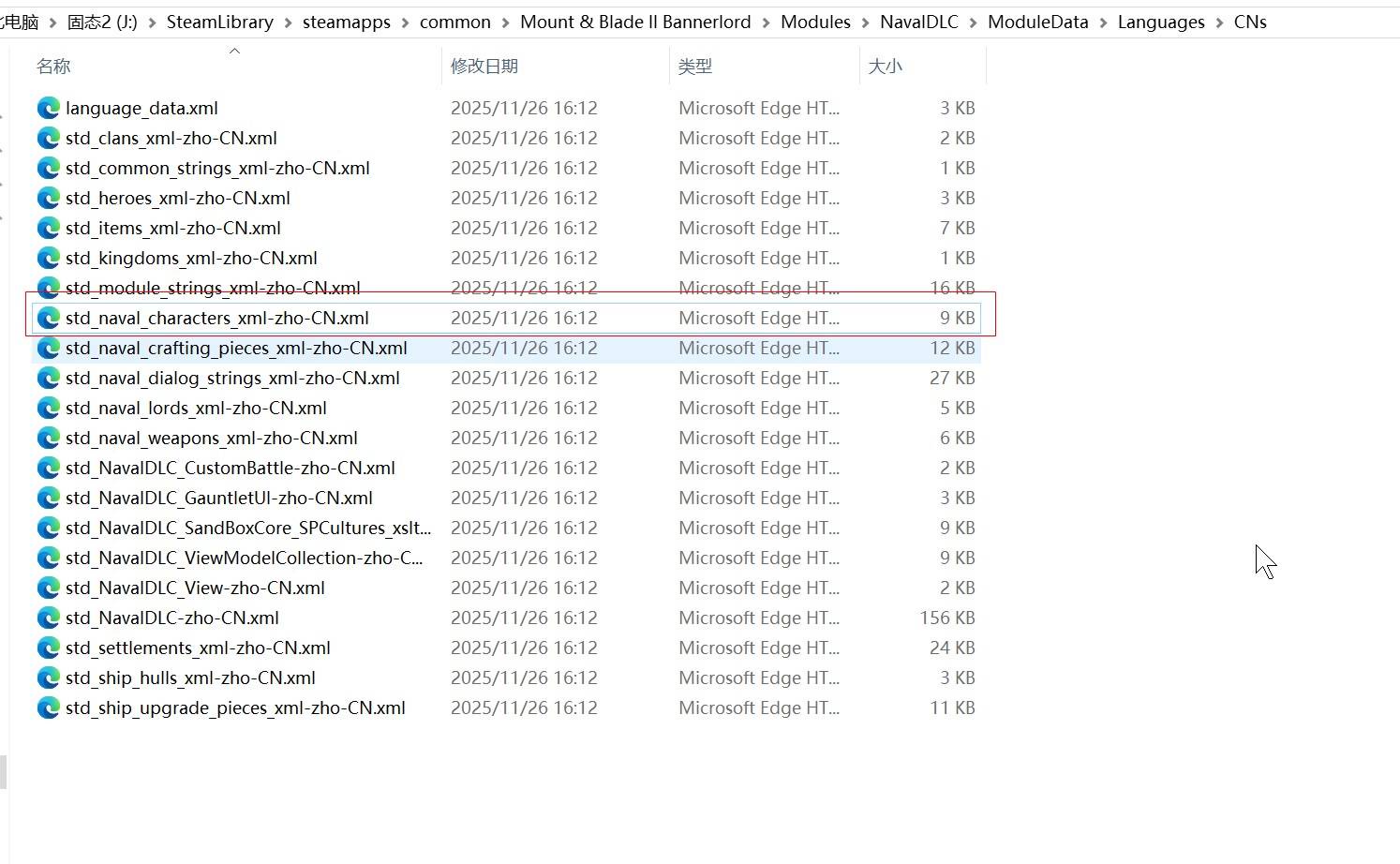Select the std_settlements_xml-zho-CN.xml file name

click(x=198, y=648)
